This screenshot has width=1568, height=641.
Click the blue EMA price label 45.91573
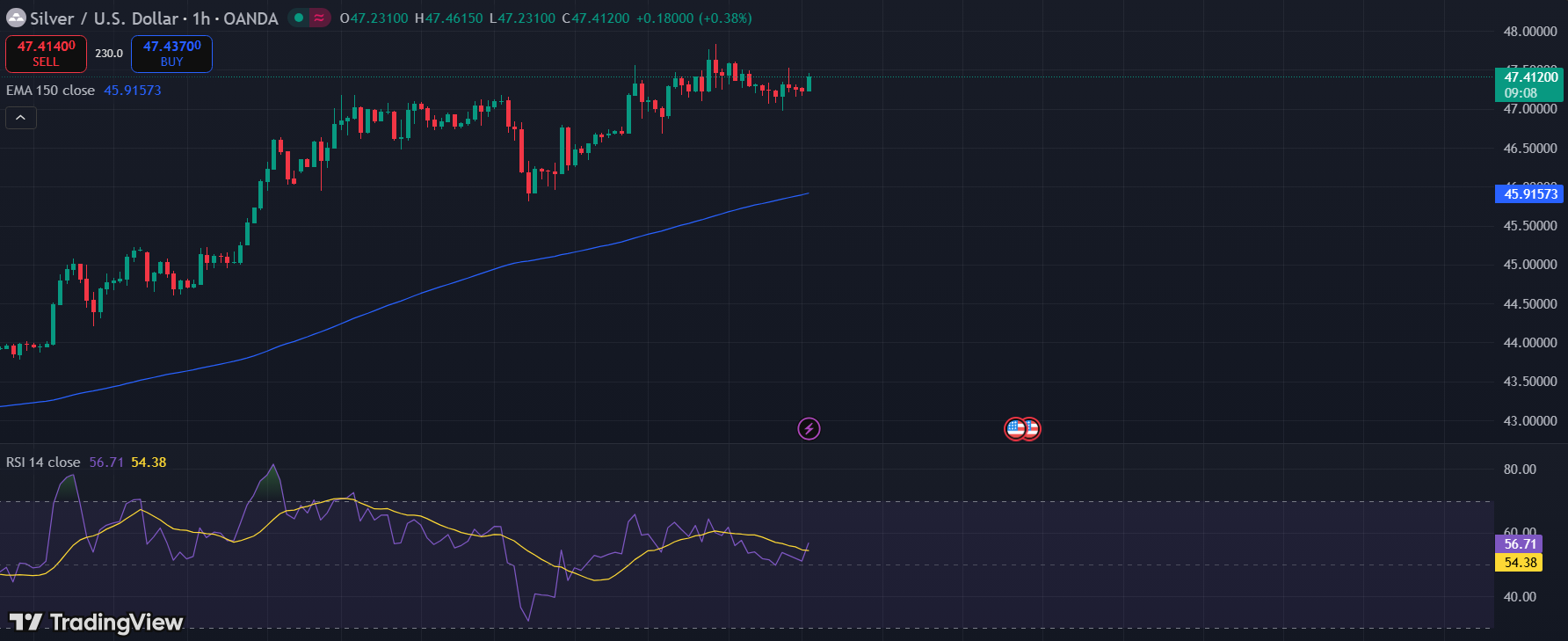[1529, 194]
